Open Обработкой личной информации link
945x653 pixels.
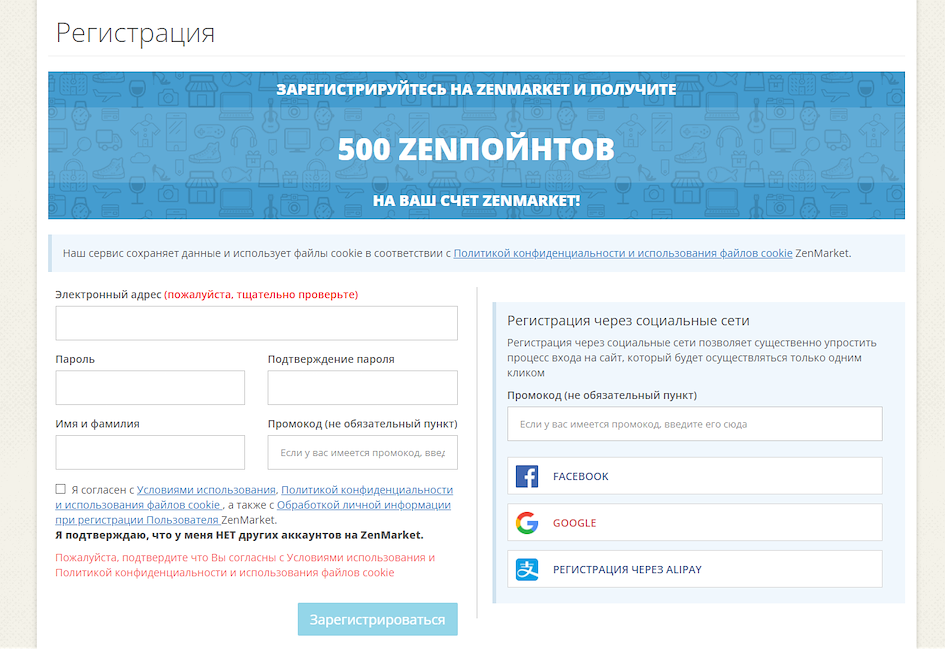click(x=363, y=505)
